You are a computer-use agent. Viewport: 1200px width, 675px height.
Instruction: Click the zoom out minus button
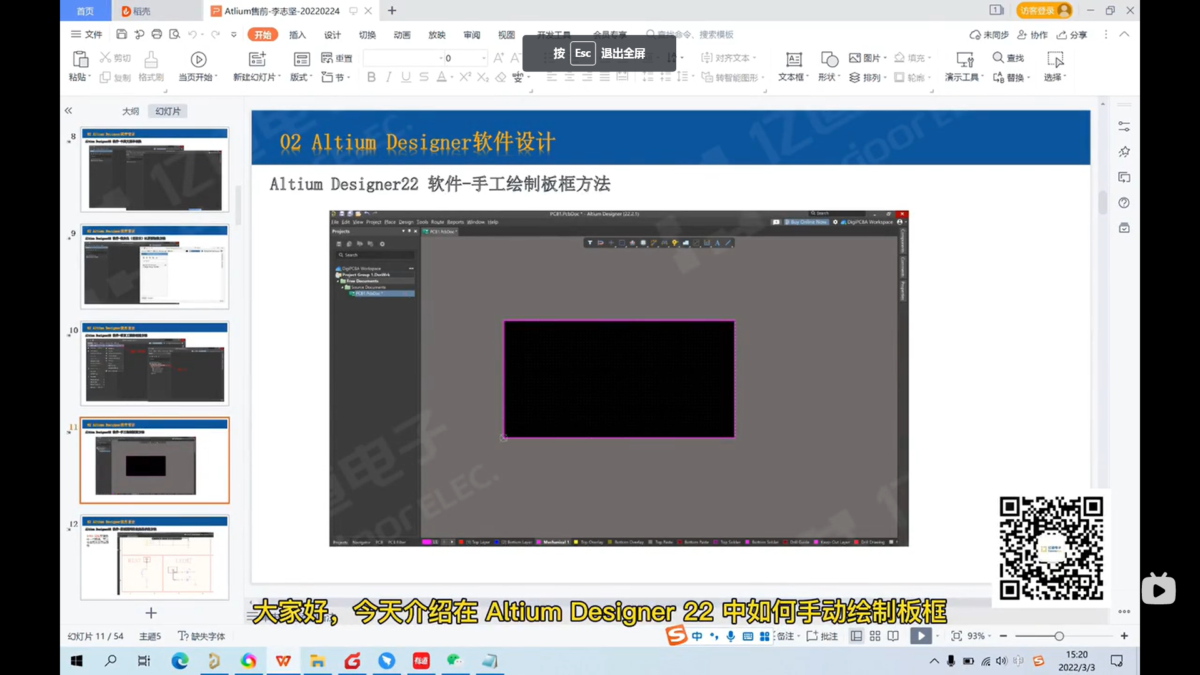click(x=1003, y=636)
